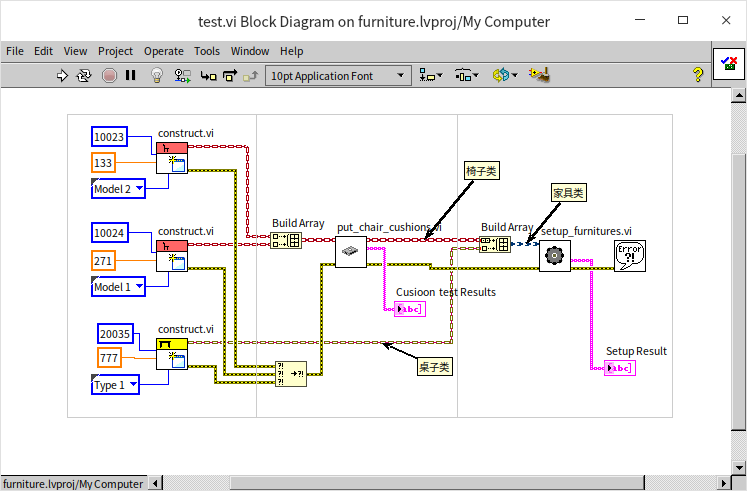Maximize the block diagram window
Viewport: 747px width, 491px height.
pyautogui.click(x=683, y=20)
